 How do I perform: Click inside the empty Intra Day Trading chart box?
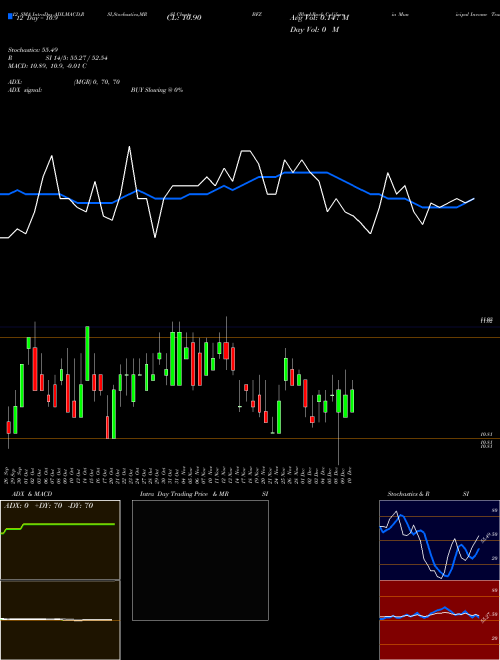click(x=200, y=560)
